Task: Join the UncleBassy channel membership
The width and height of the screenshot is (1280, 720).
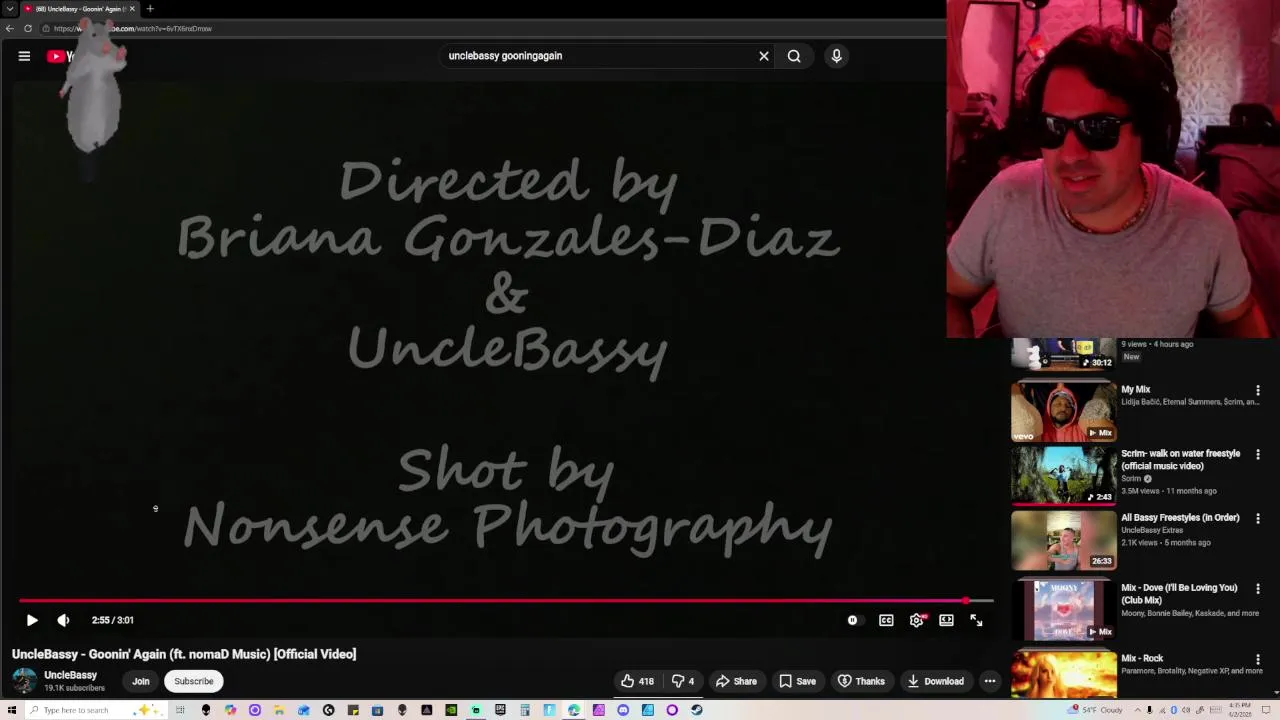Action: click(x=141, y=681)
